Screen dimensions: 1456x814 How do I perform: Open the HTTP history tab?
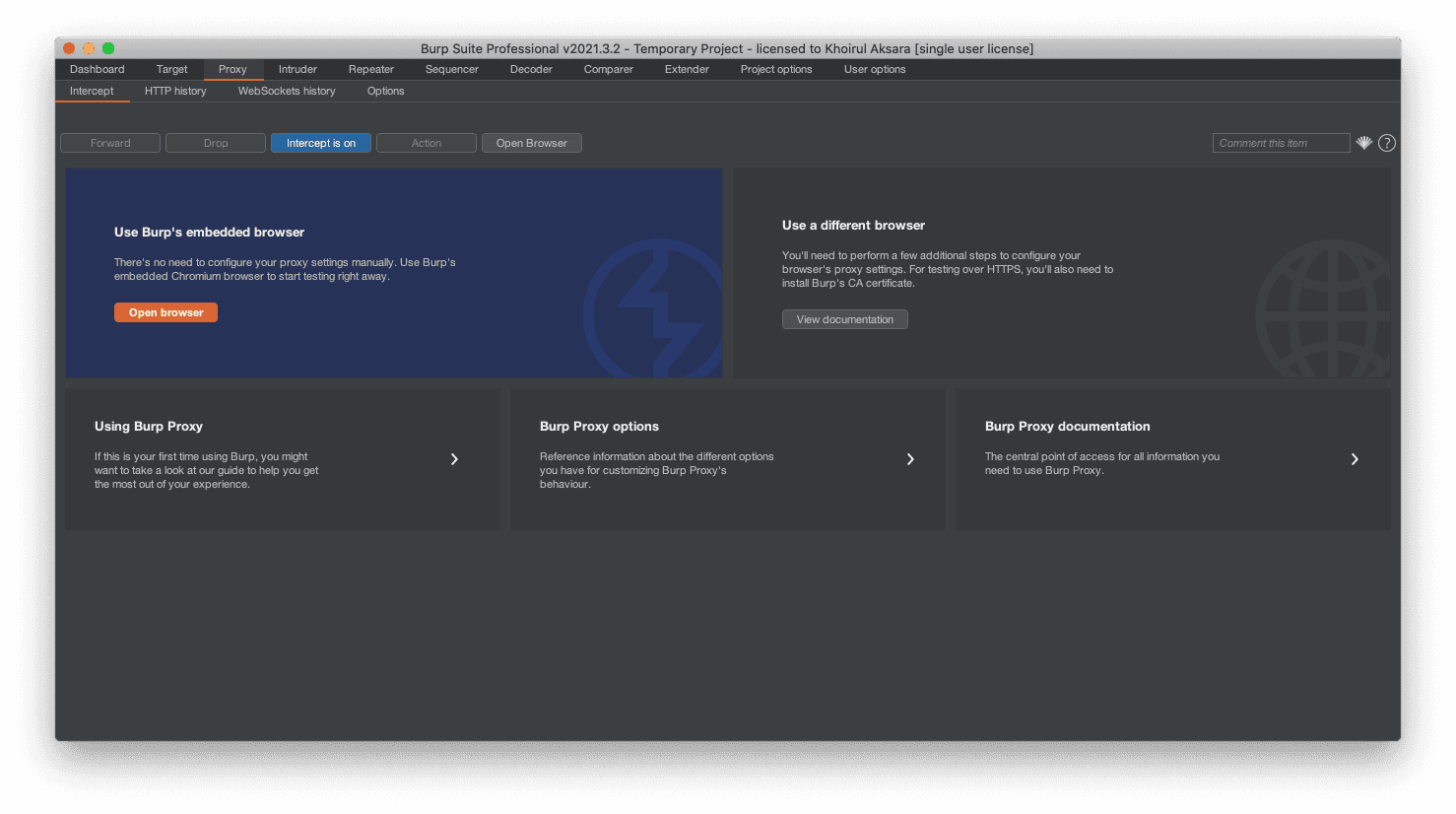(x=175, y=91)
